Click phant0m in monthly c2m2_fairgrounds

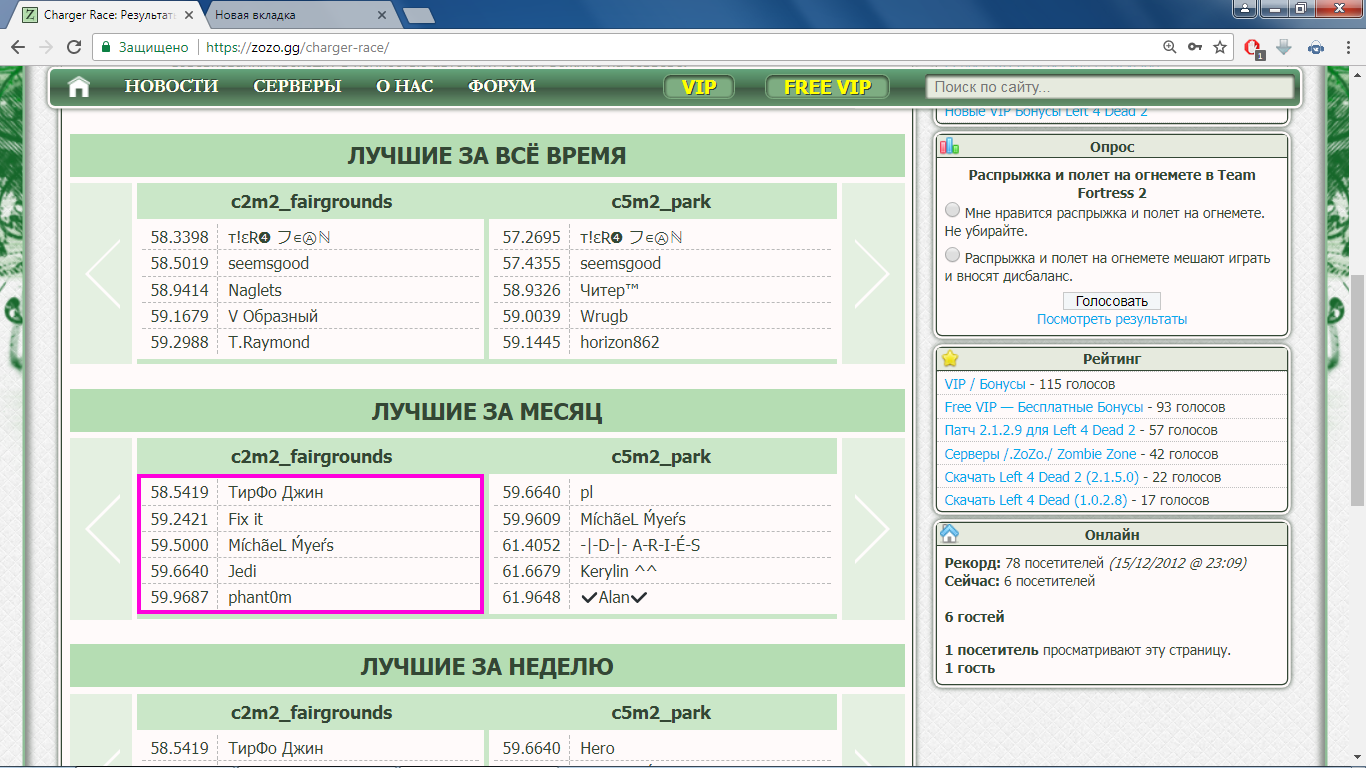pos(260,597)
